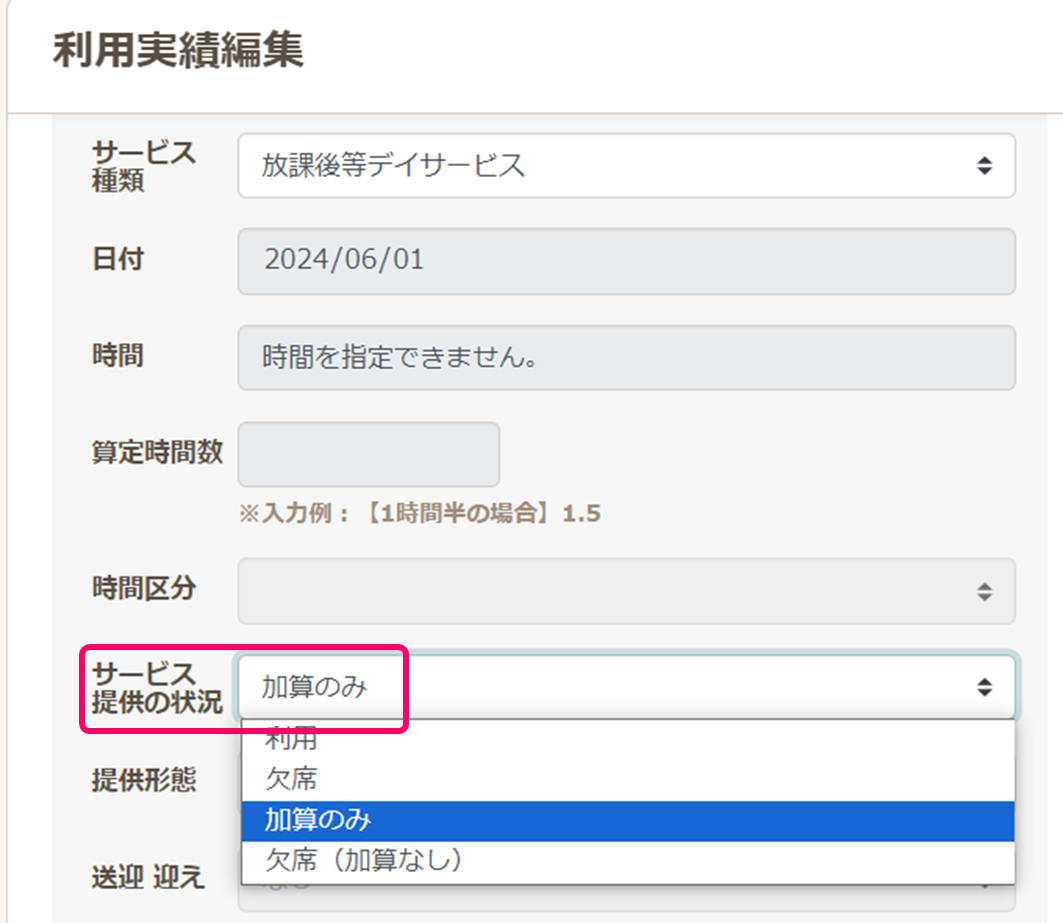Click the 算定時間数 input box
1063x923 pixels.
[x=368, y=454]
